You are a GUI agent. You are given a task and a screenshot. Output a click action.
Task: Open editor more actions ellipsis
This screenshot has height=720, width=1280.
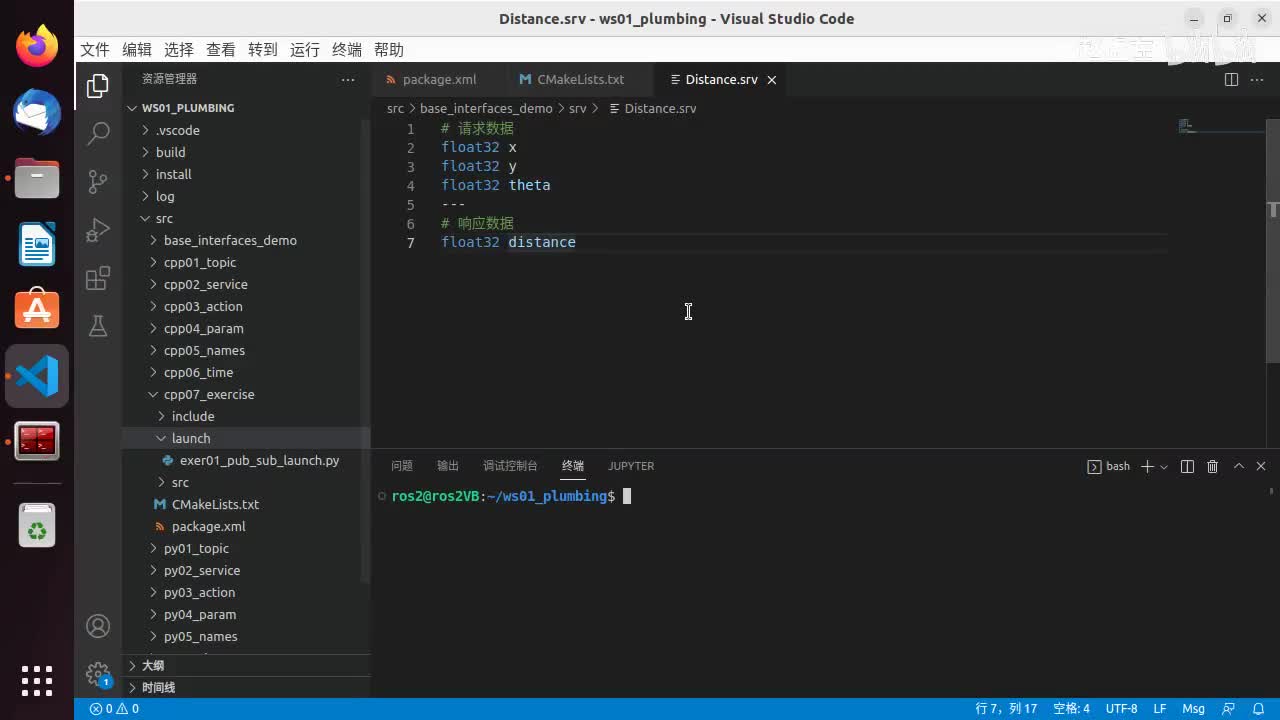pos(1259,79)
